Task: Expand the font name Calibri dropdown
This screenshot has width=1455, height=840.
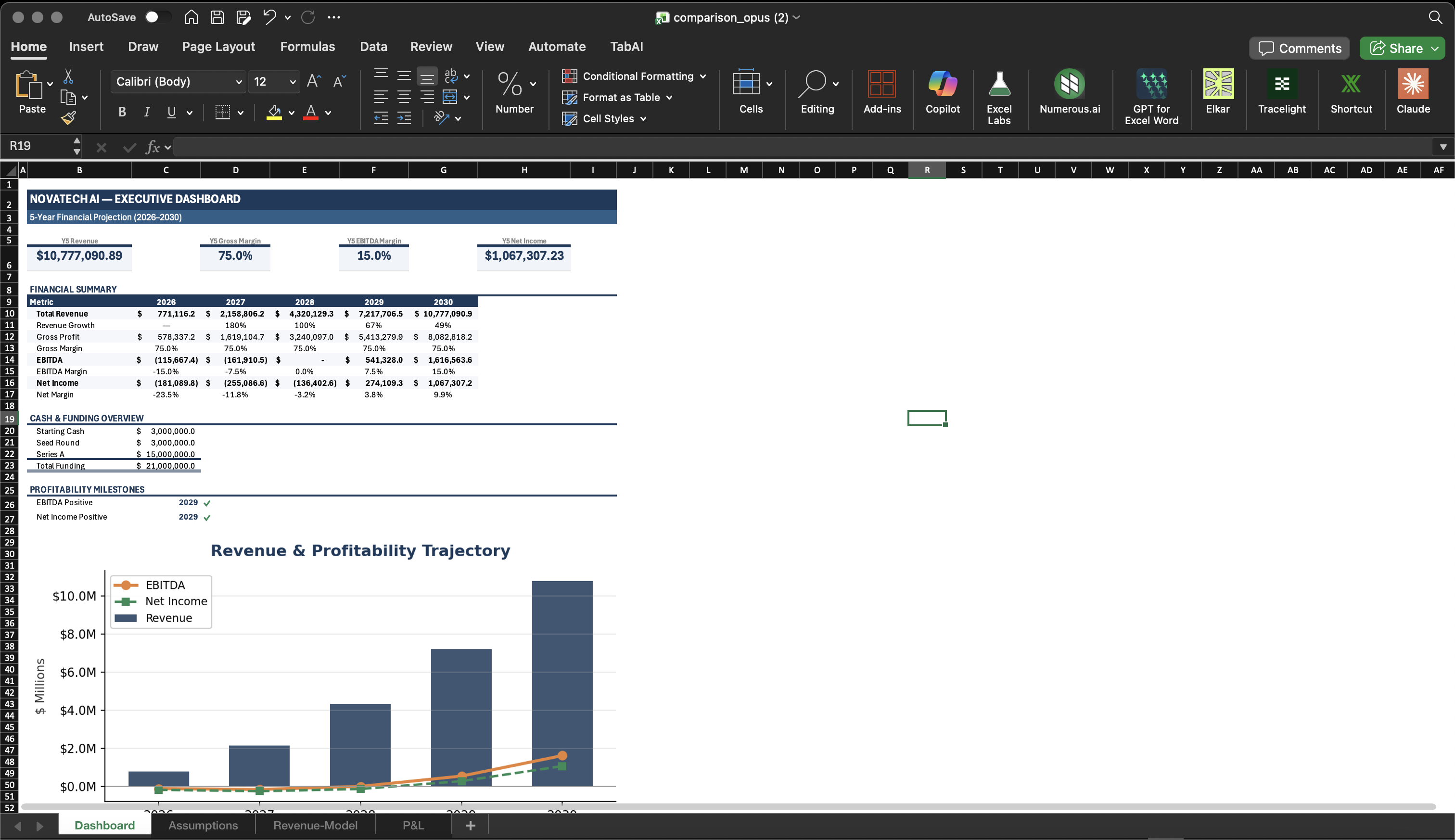Action: pyautogui.click(x=238, y=82)
